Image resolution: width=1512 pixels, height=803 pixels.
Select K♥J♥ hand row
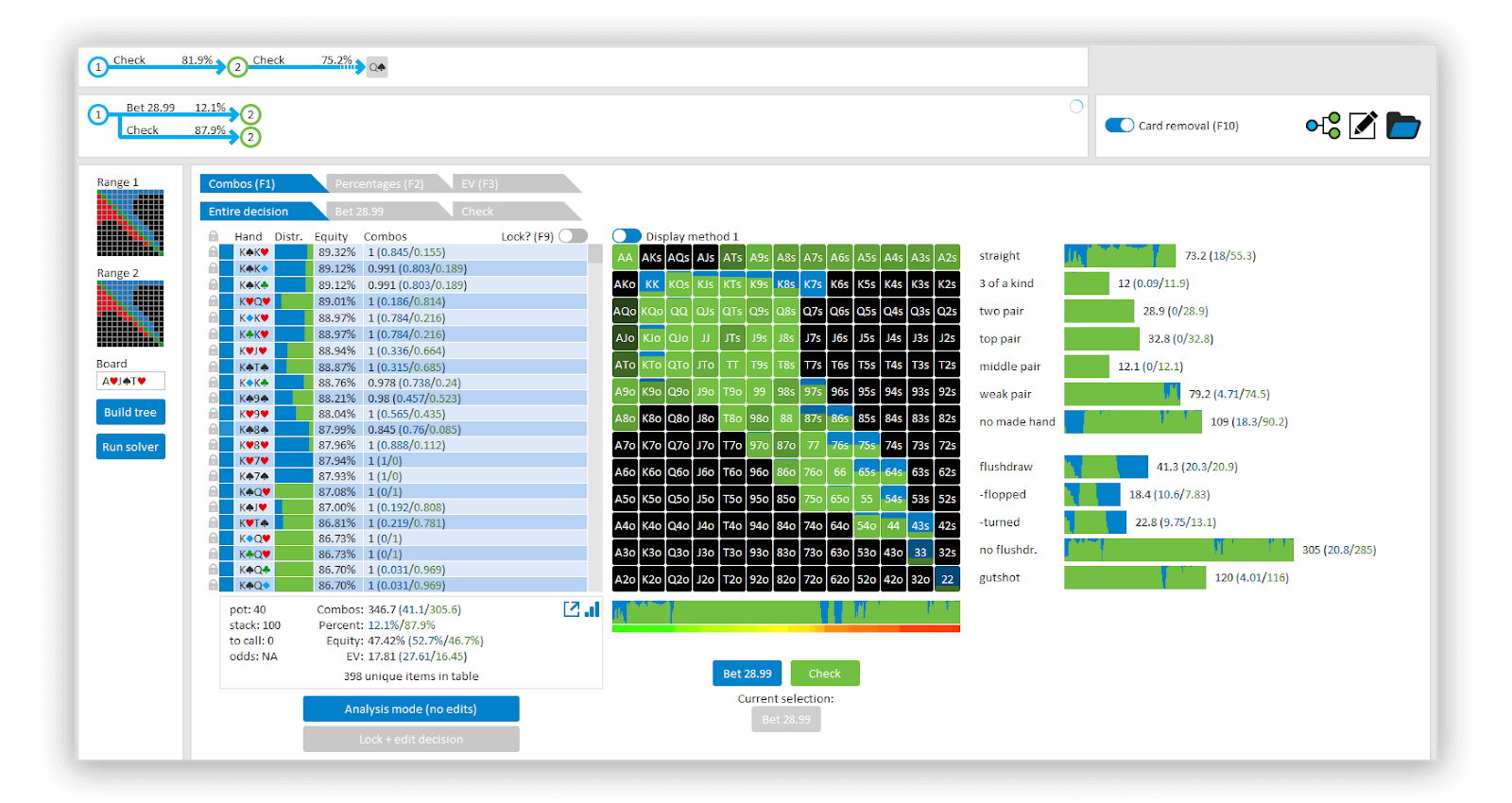coord(404,350)
